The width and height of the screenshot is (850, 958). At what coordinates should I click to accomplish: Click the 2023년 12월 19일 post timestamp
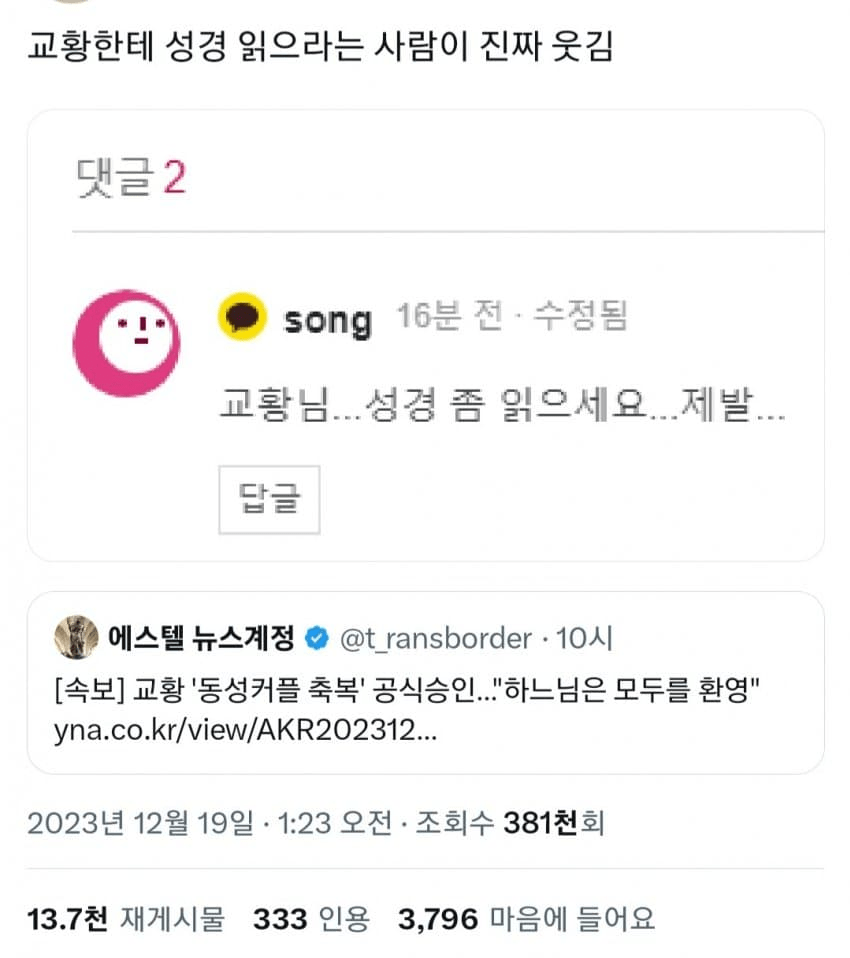[206, 823]
